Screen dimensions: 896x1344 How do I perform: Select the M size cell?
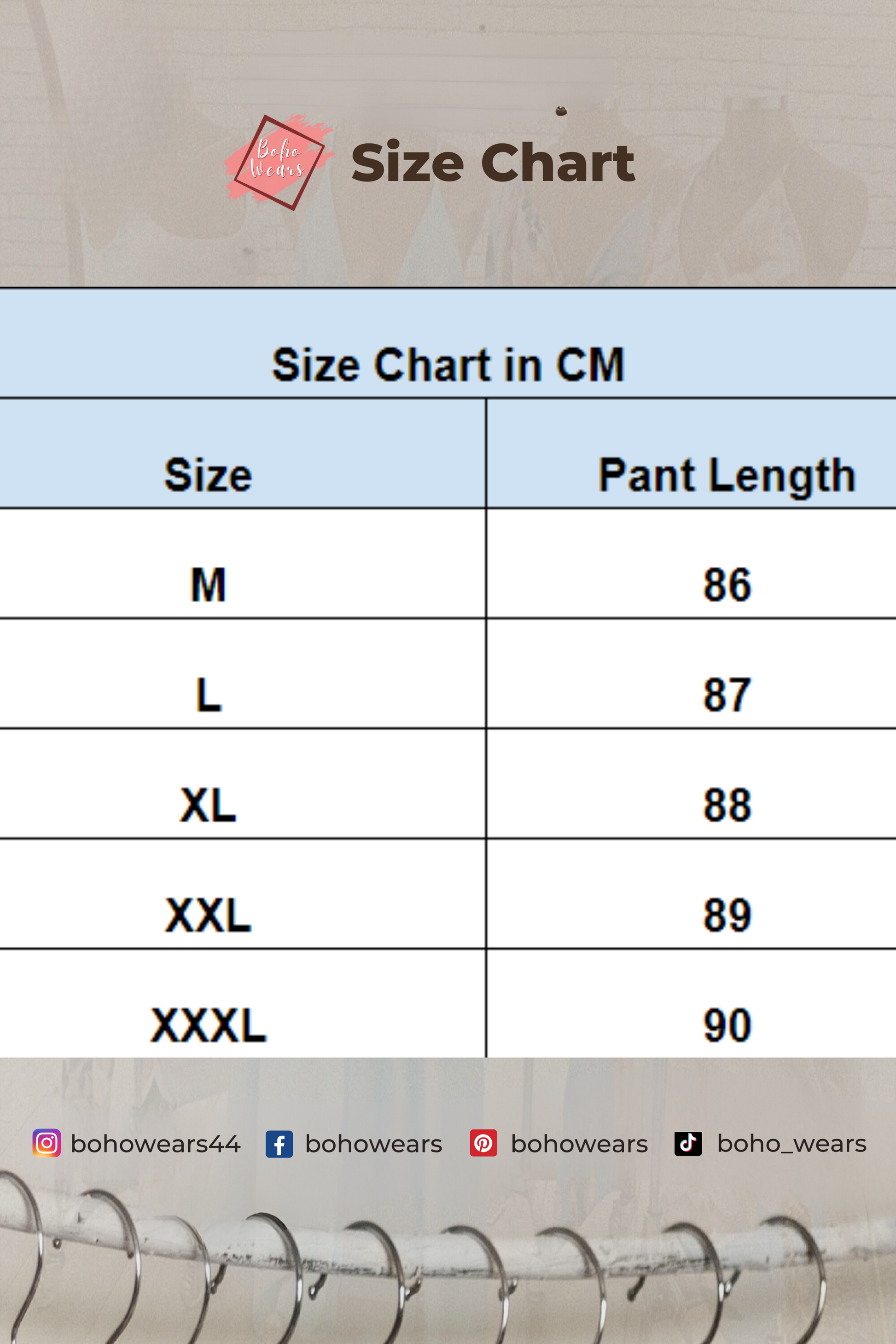coord(209,585)
